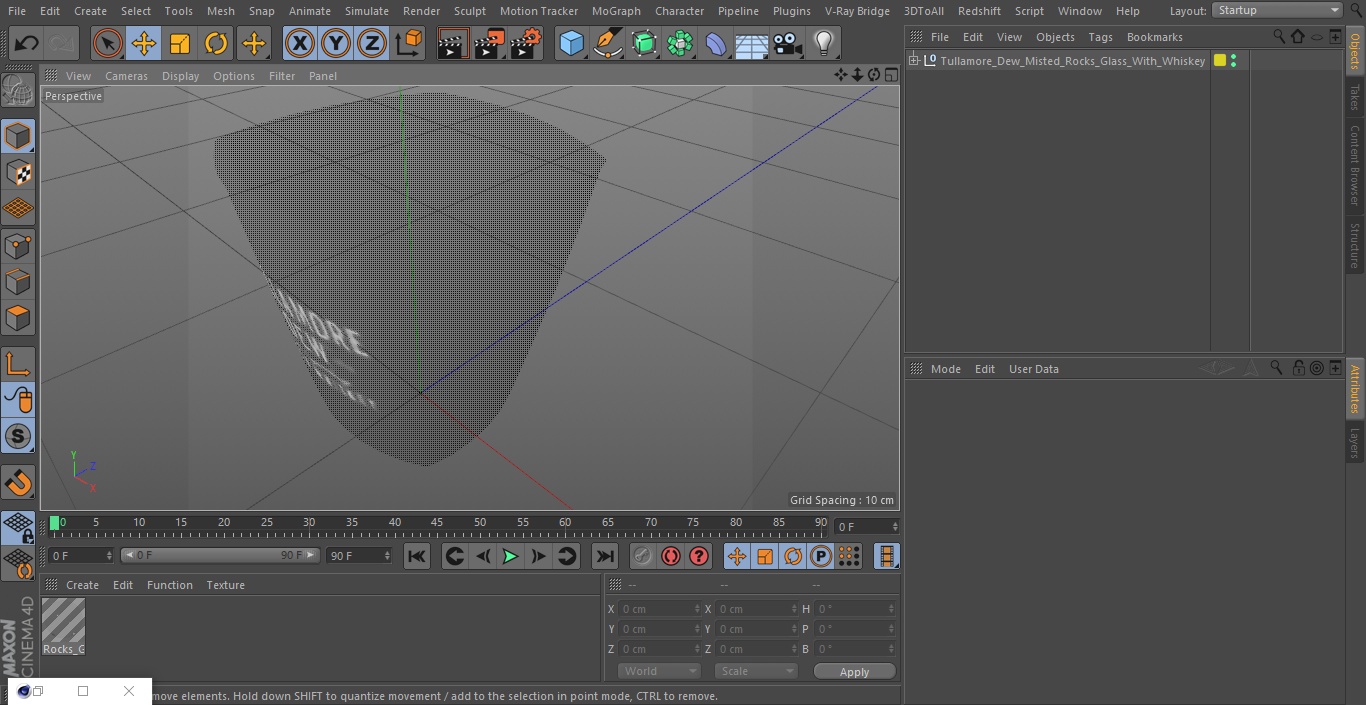
Task: Select the Live Selection tool
Action: pyautogui.click(x=108, y=44)
